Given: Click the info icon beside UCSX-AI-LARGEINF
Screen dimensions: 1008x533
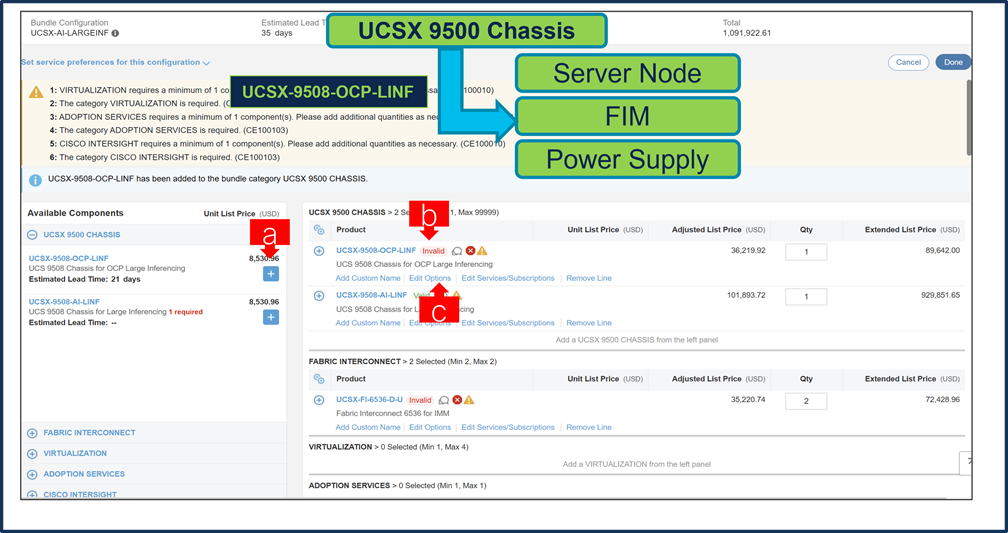Looking at the screenshot, I should tap(115, 33).
